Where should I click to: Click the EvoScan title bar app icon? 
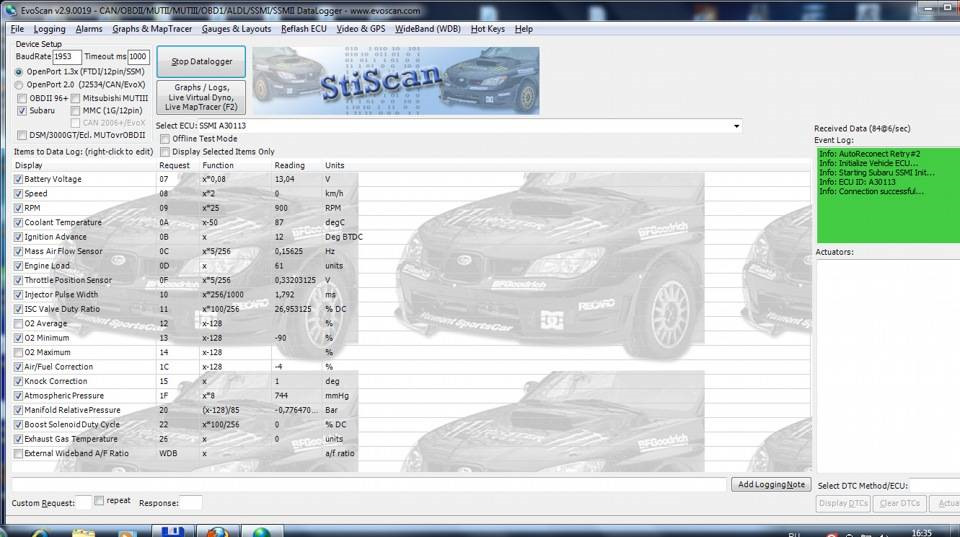(x=9, y=9)
